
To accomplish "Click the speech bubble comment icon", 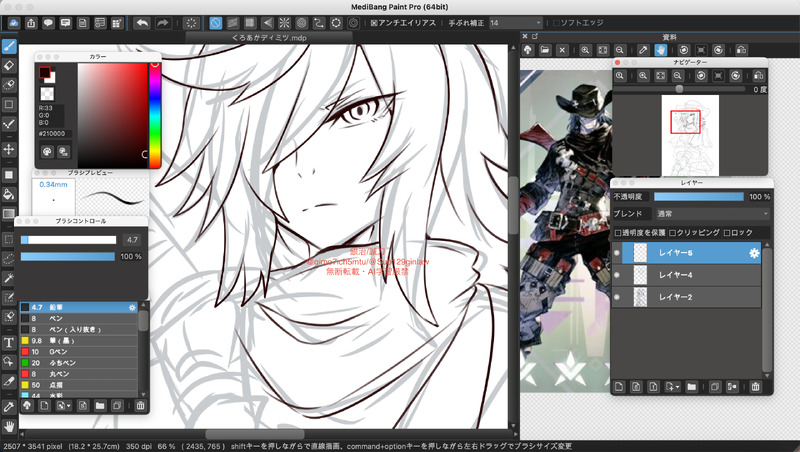I will 48,23.
